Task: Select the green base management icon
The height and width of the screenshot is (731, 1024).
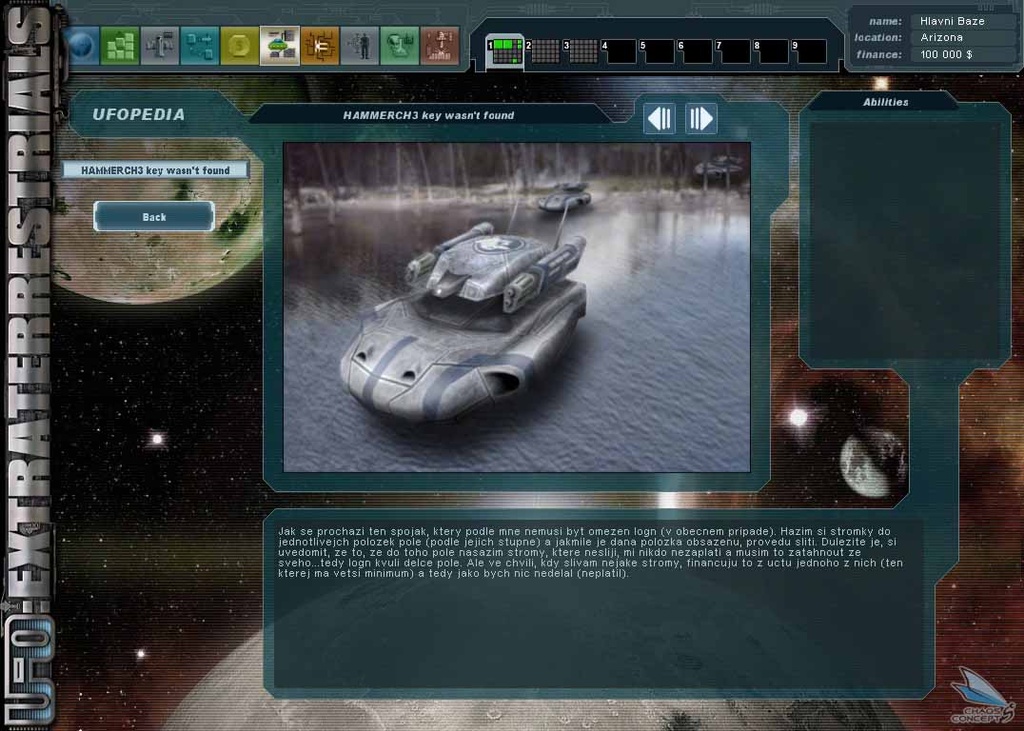Action: 118,47
